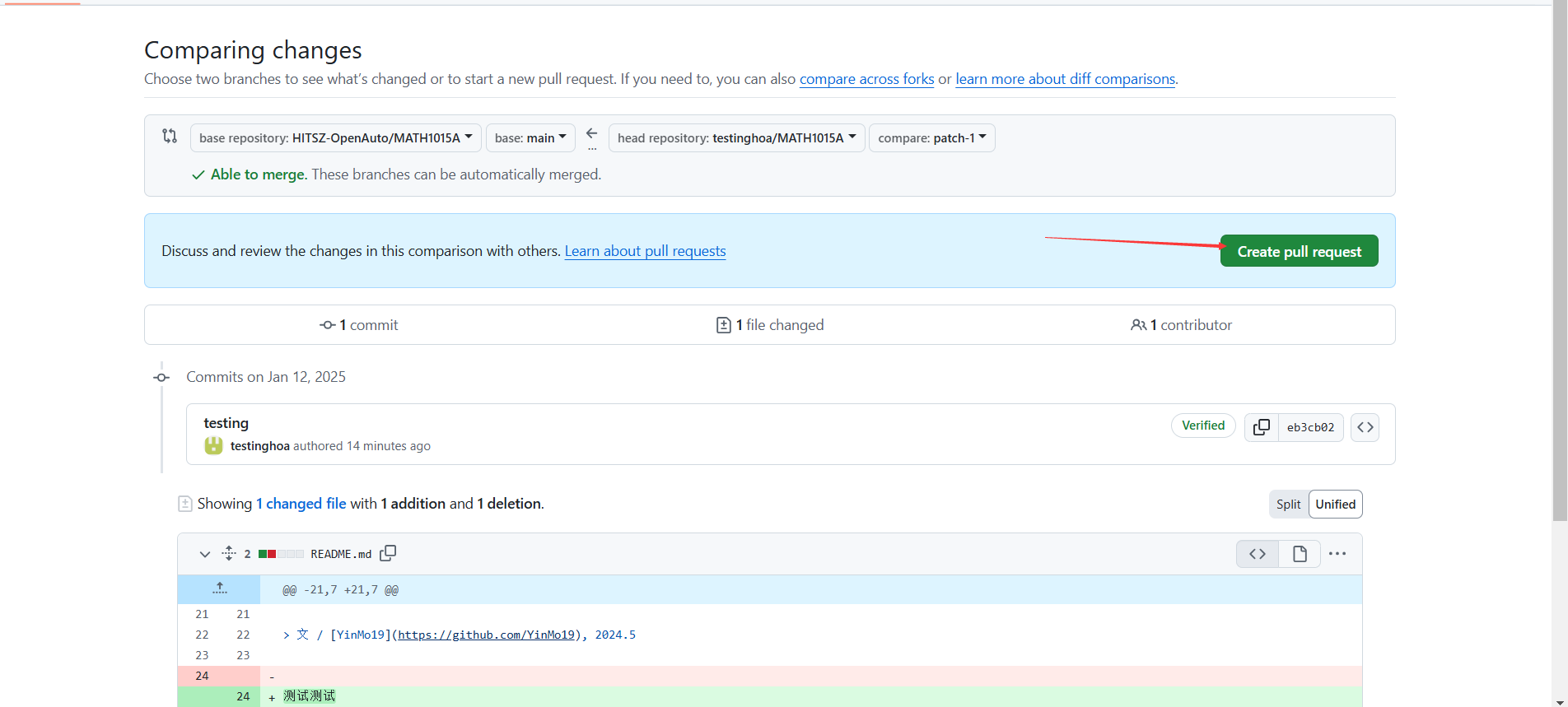Image resolution: width=1568 pixels, height=707 pixels.
Task: Expand all lines icon in README.md header
Action: point(229,554)
